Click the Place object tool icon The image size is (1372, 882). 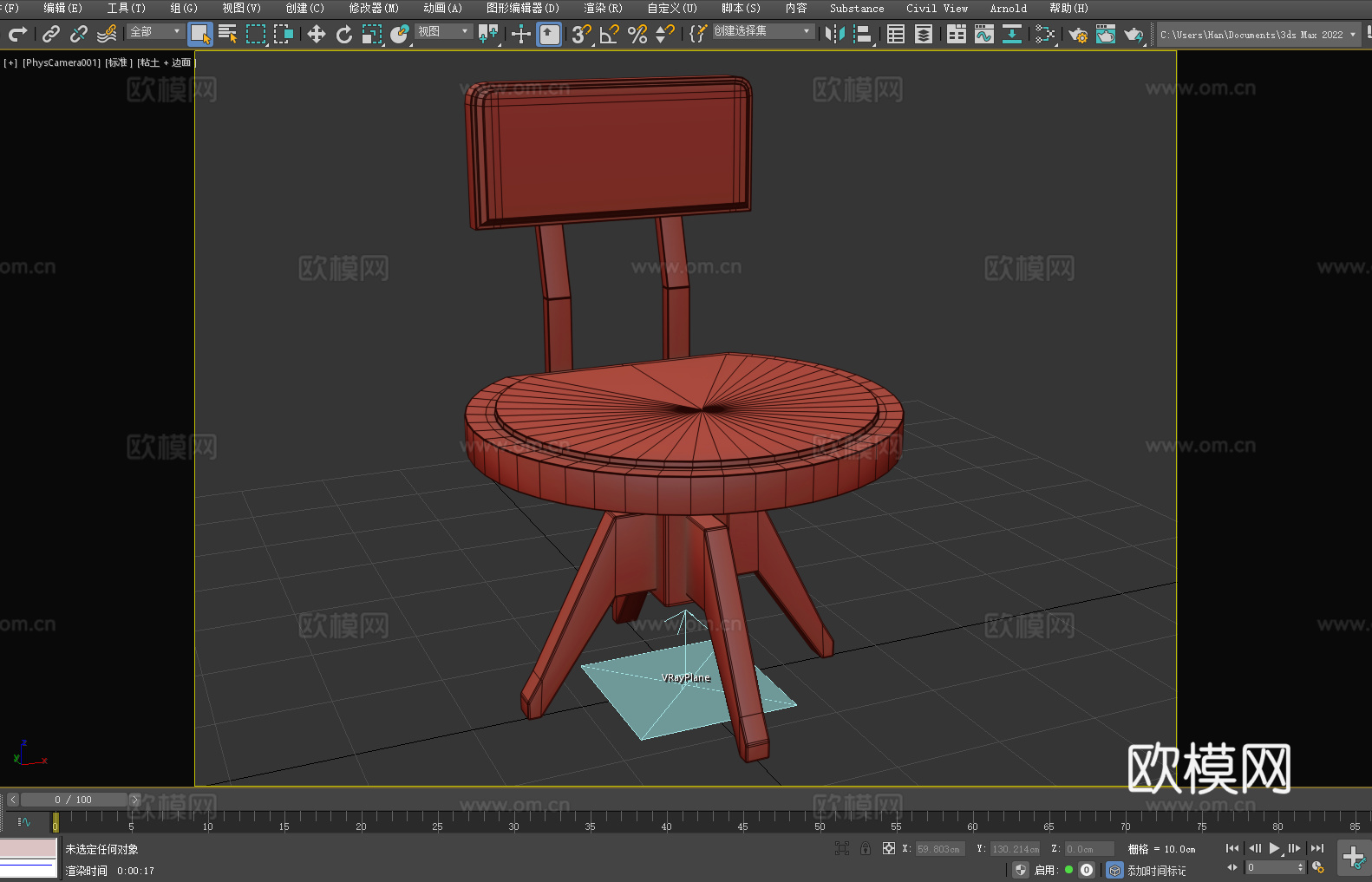click(400, 34)
